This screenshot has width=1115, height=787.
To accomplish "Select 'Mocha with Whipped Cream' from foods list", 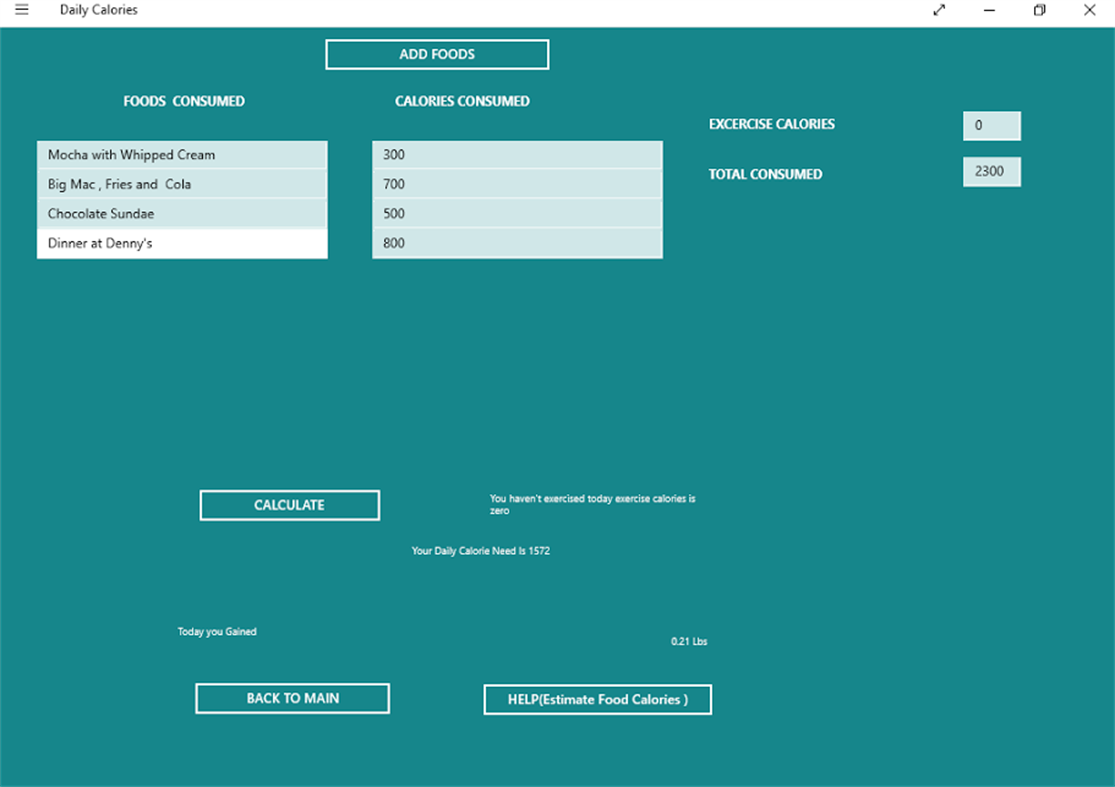I will click(182, 154).
